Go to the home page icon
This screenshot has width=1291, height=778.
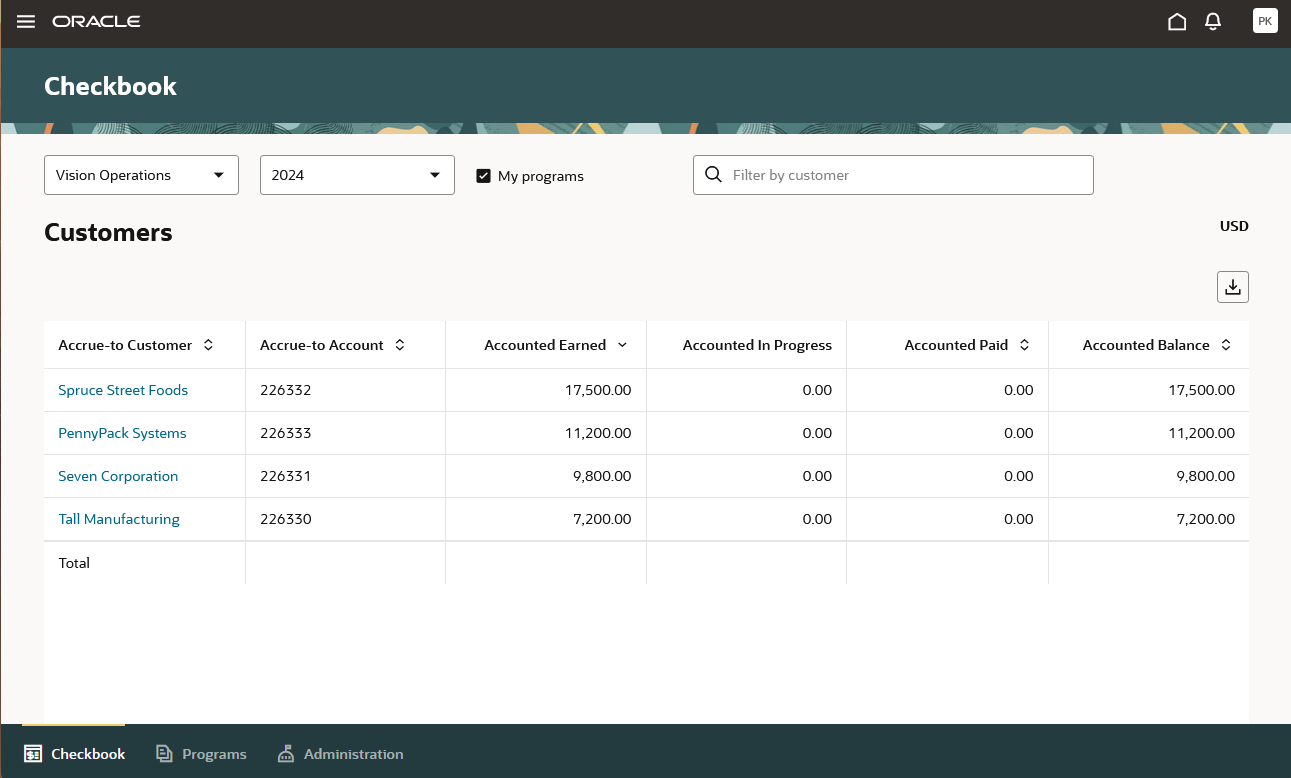tap(1177, 20)
